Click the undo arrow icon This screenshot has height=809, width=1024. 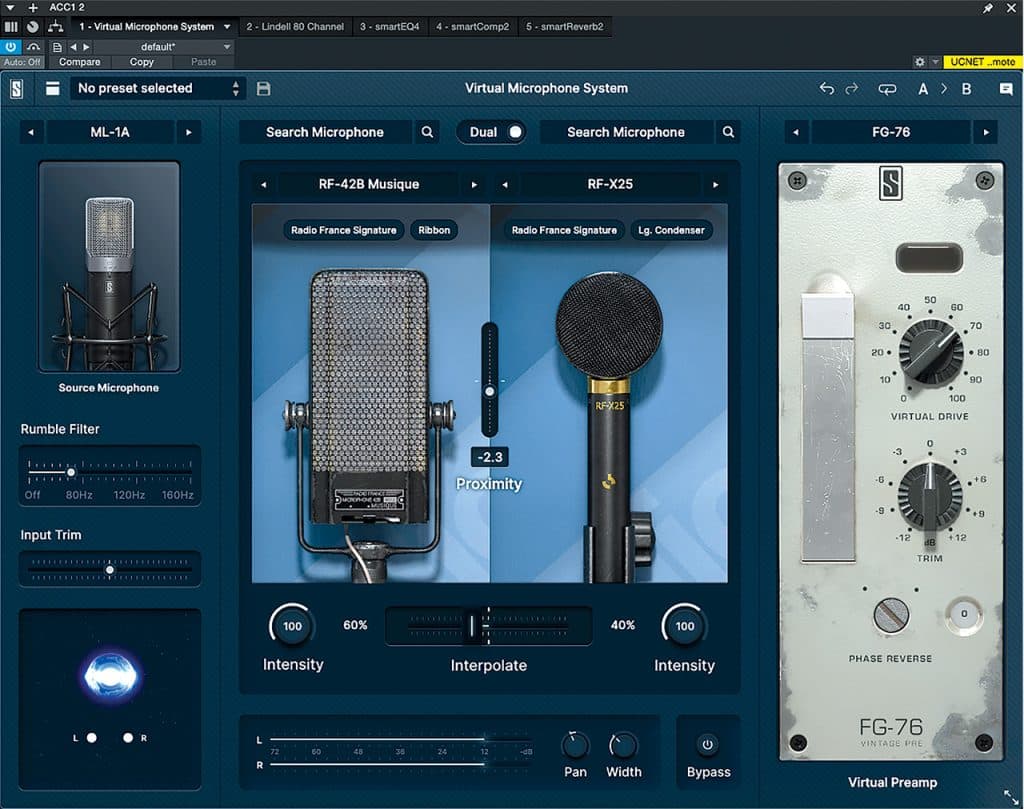(826, 89)
